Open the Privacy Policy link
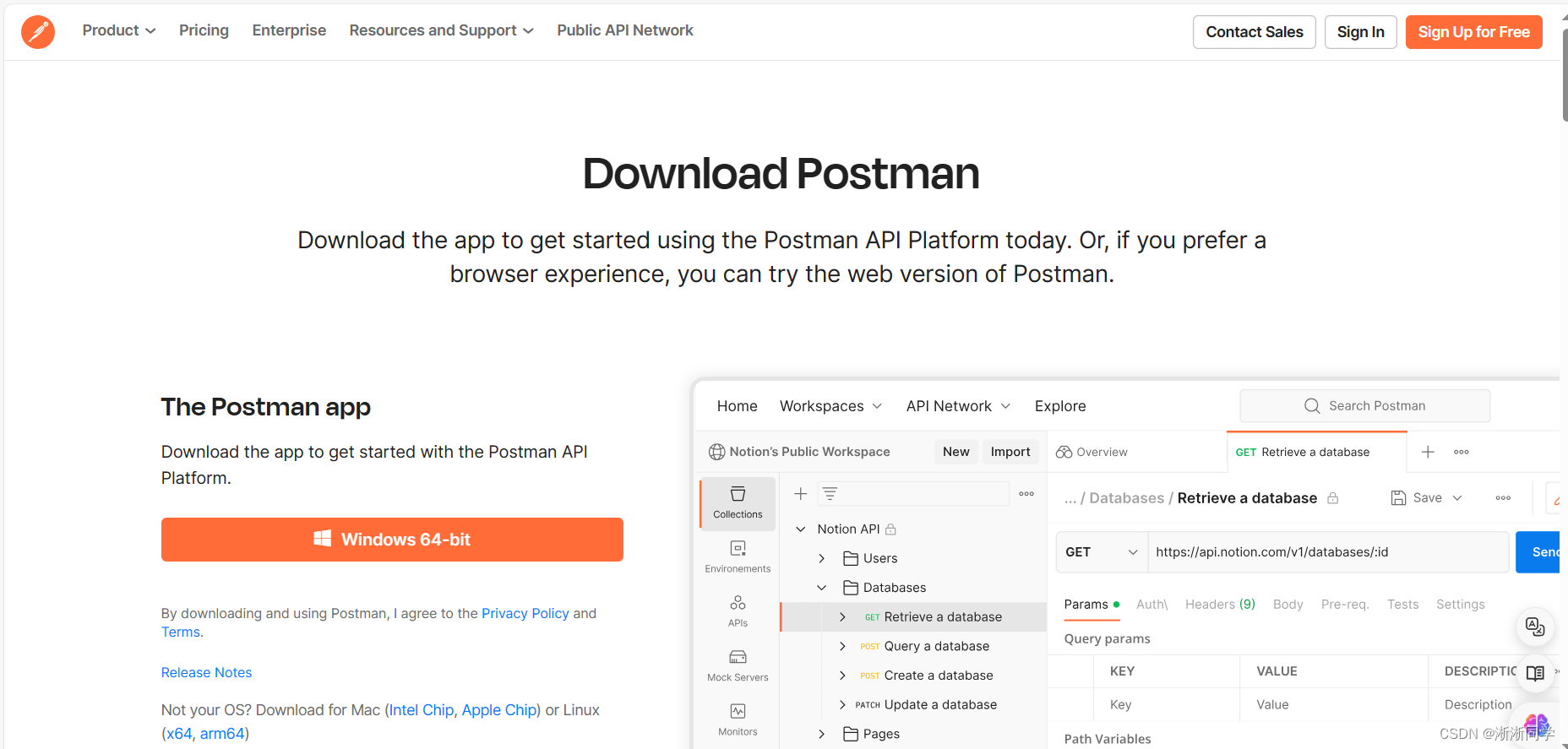Viewport: 1568px width, 749px height. tap(525, 613)
